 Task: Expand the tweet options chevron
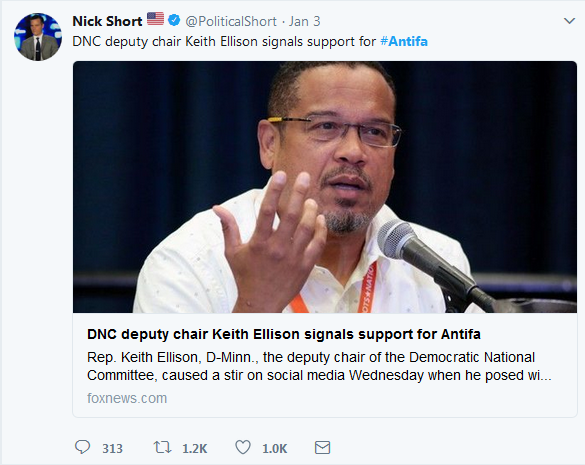[x=569, y=21]
